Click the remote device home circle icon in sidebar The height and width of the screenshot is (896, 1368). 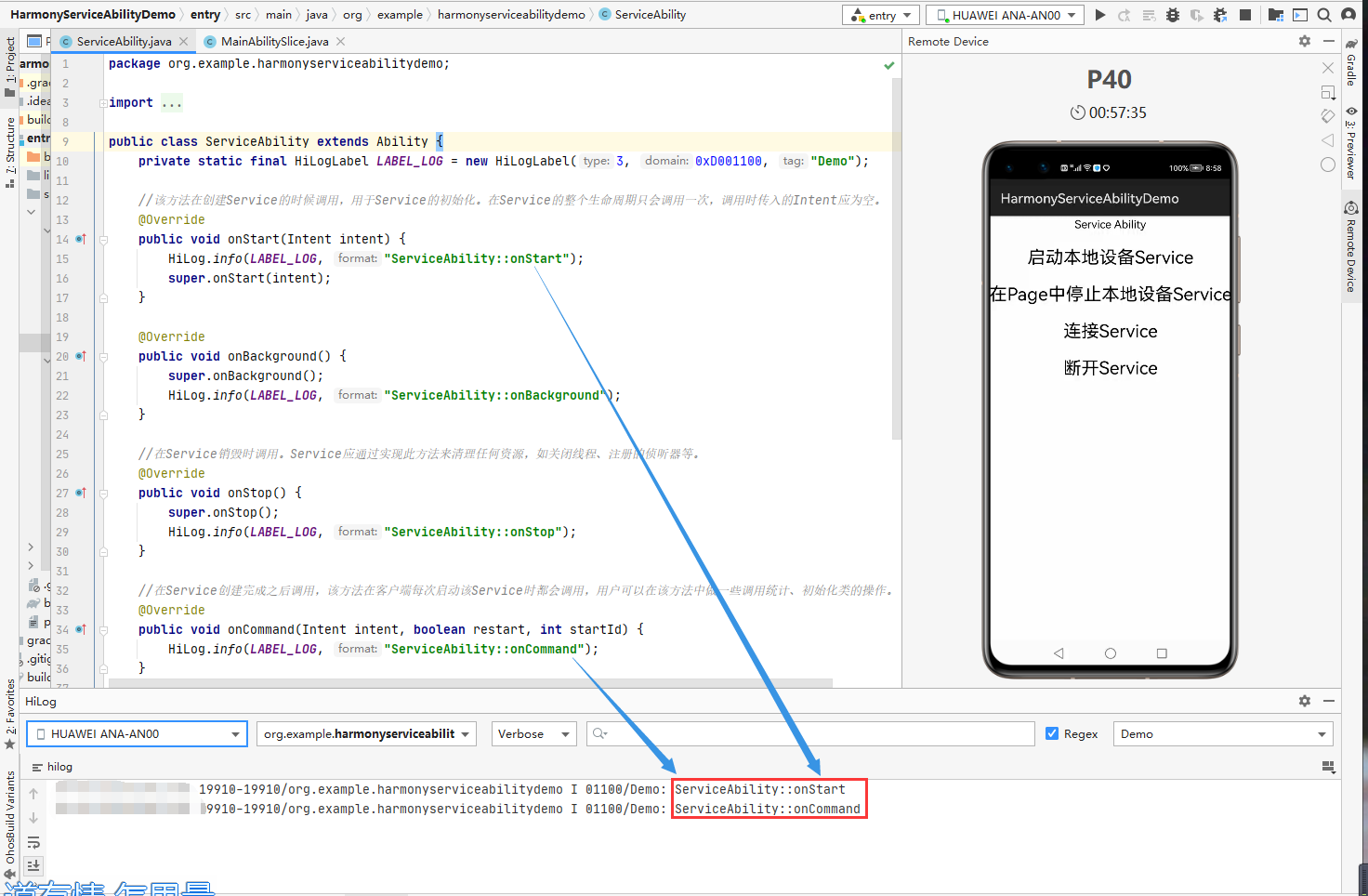click(1328, 165)
